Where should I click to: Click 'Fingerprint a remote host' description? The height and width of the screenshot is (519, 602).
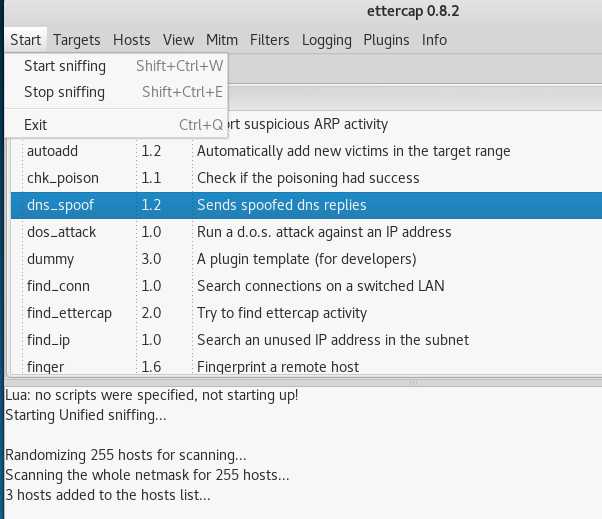coord(278,367)
